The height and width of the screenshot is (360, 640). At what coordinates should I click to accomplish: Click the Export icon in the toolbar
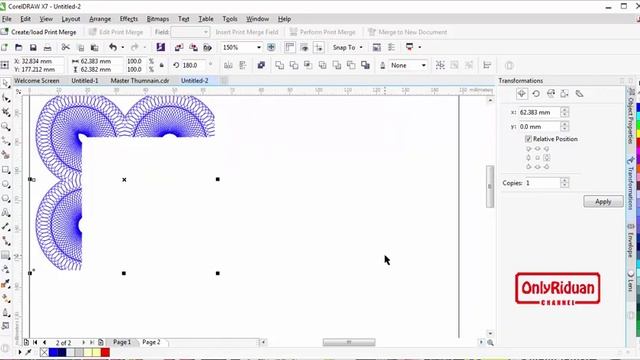[193, 47]
